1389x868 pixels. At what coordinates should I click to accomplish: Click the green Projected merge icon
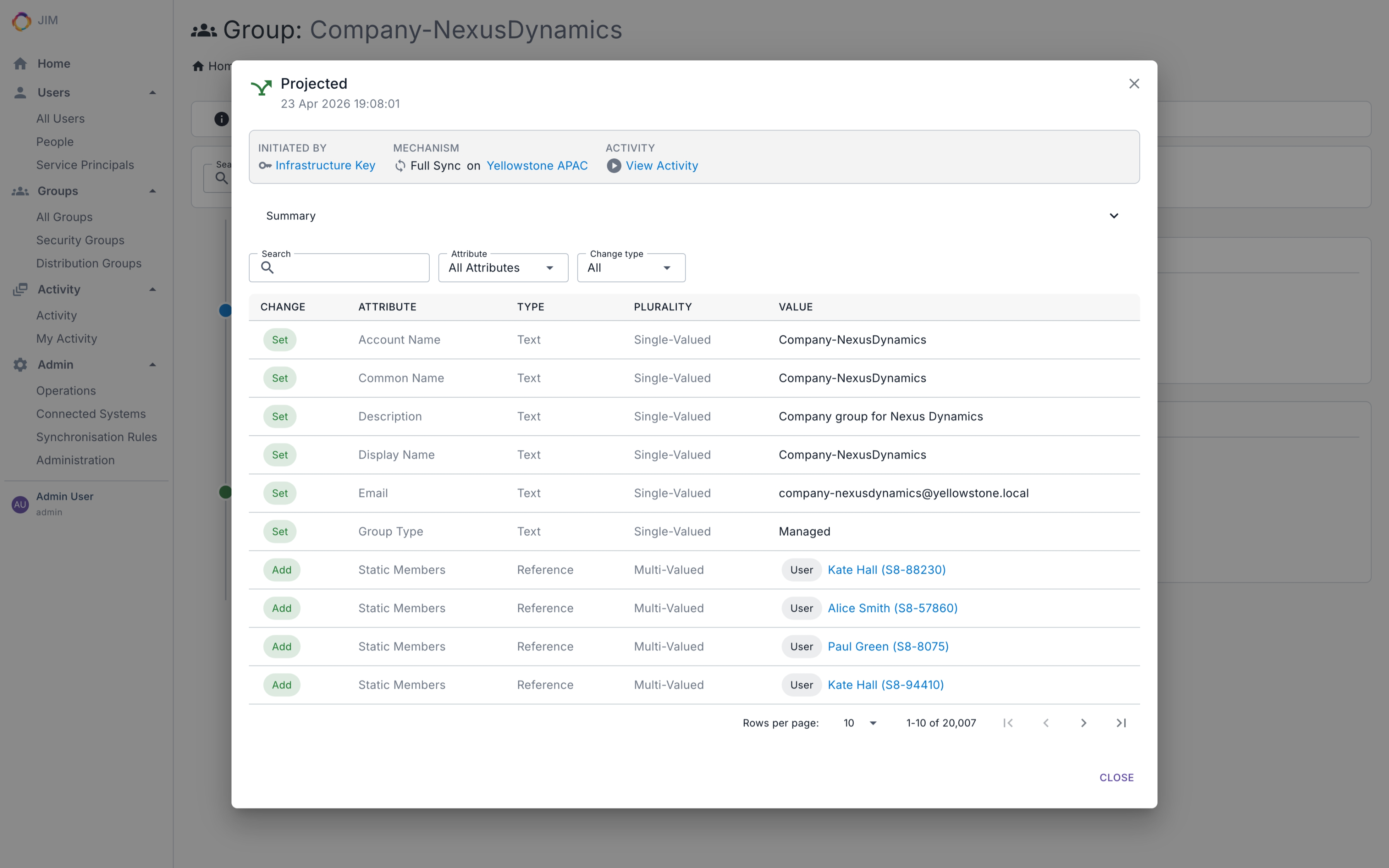pyautogui.click(x=261, y=88)
